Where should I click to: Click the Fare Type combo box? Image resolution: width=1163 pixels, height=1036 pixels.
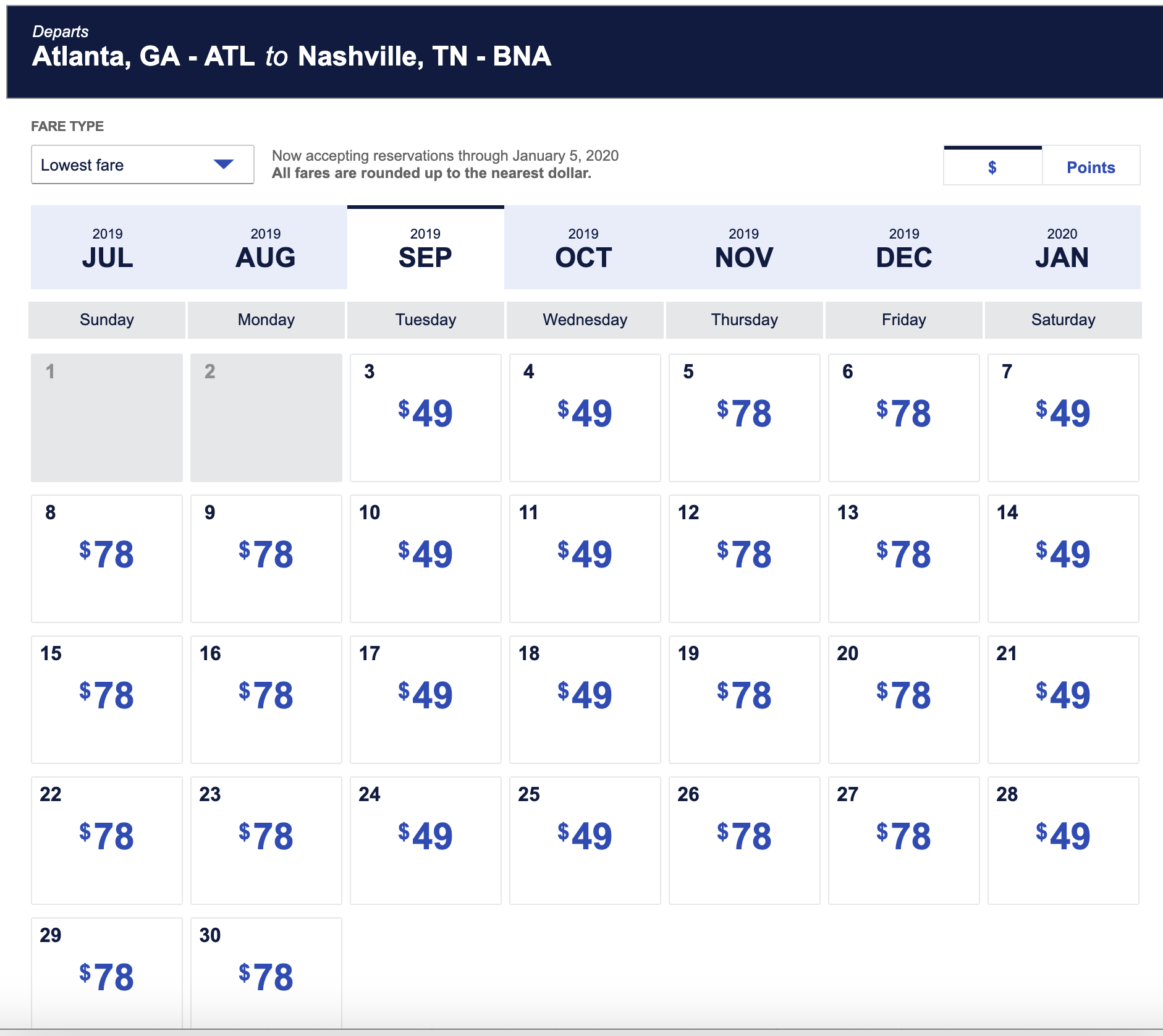point(142,165)
